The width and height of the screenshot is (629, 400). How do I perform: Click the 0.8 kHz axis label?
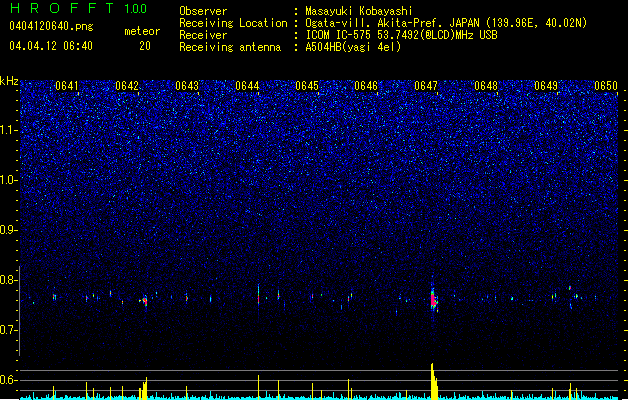click(x=8, y=280)
